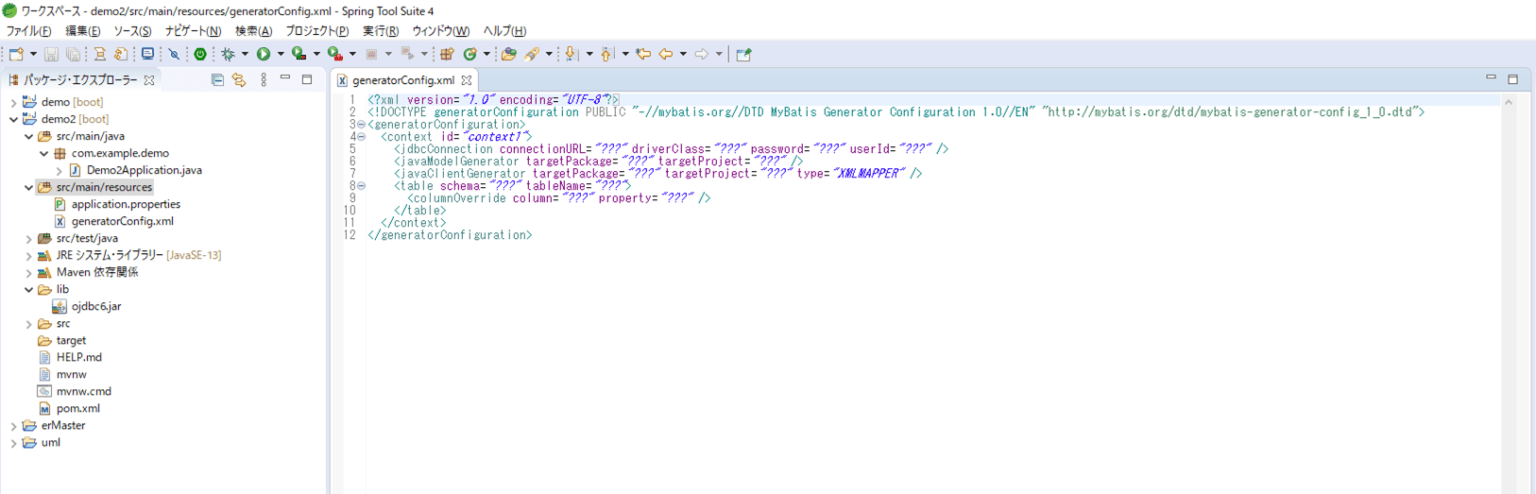Toggle code folding for the table element
Image resolution: width=1536 pixels, height=494 pixels.
coord(361,185)
